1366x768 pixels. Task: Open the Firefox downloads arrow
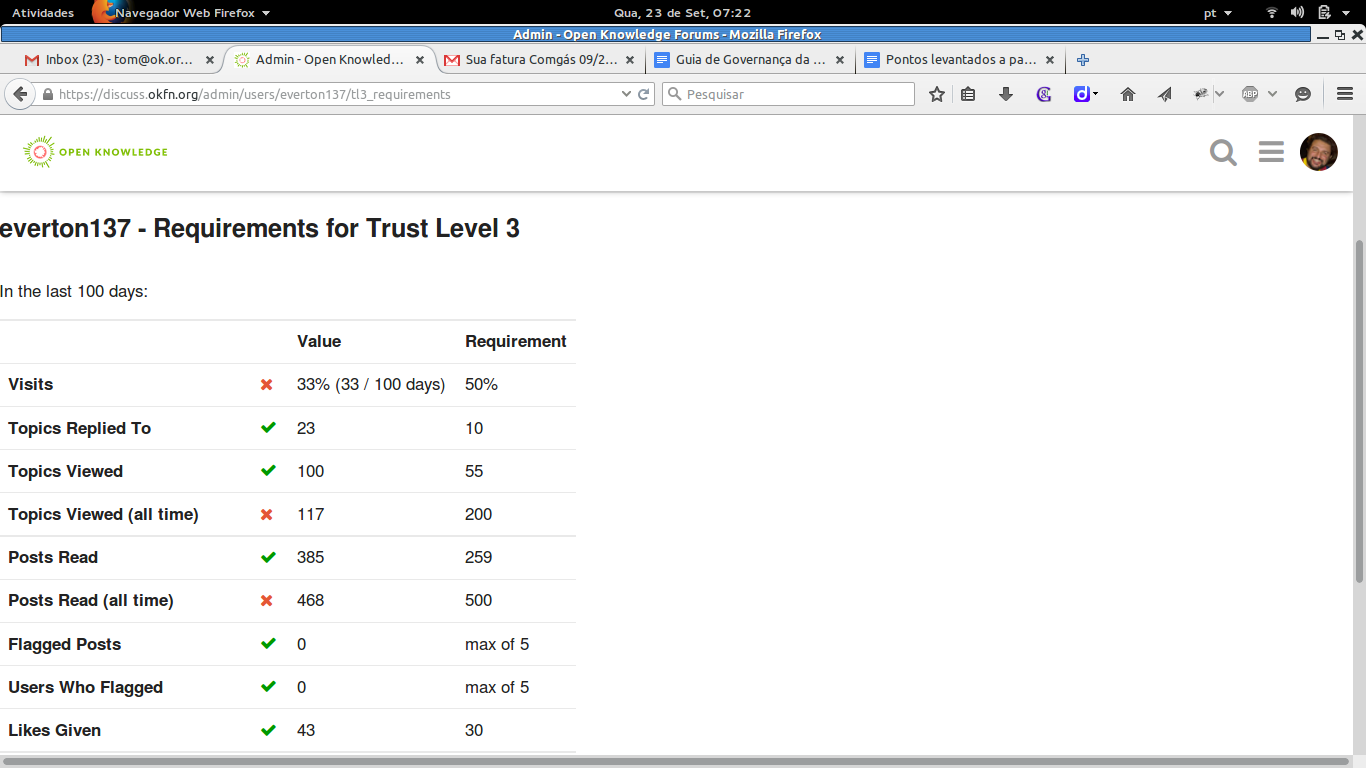coord(1006,94)
